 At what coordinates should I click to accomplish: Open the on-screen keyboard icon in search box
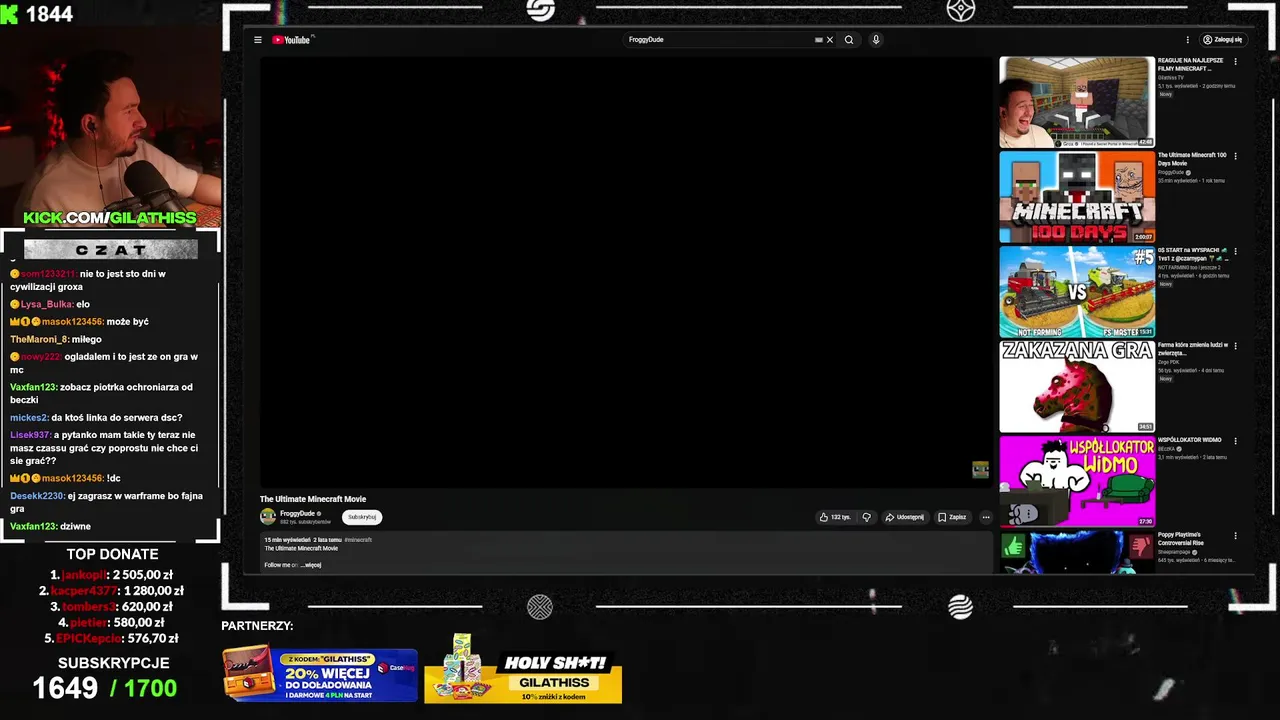point(818,40)
